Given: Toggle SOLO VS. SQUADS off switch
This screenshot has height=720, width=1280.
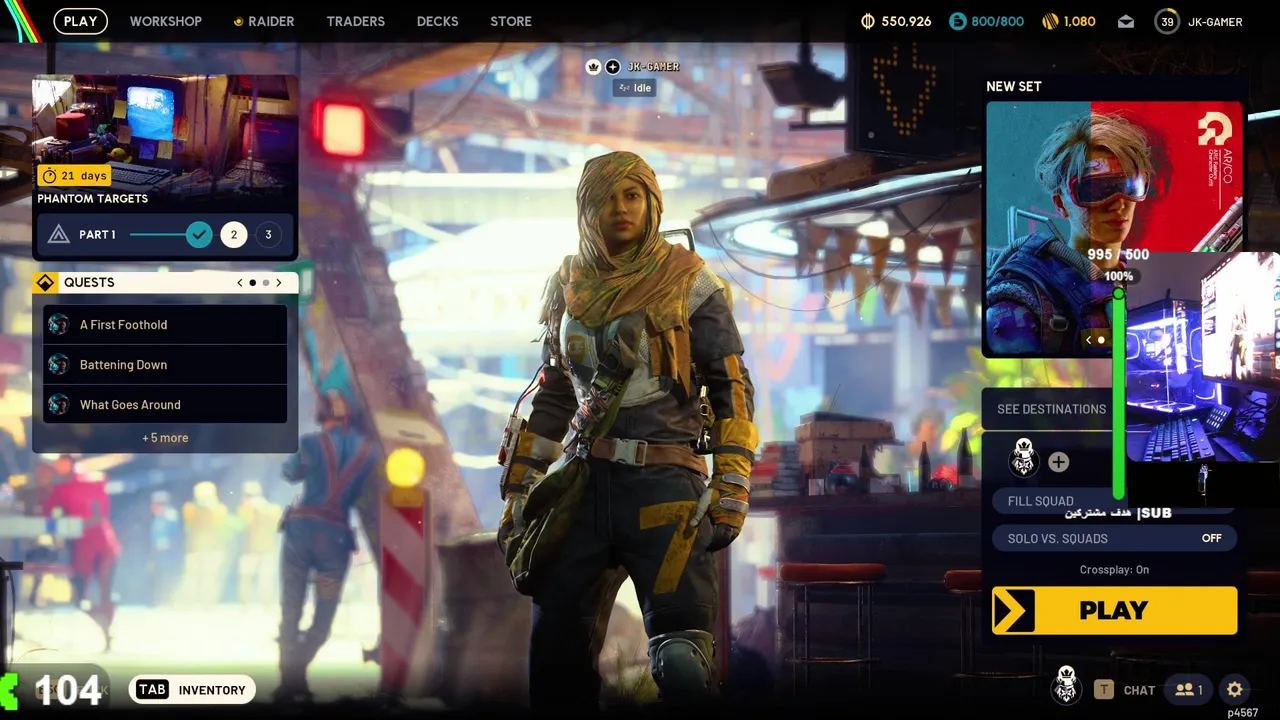Looking at the screenshot, I should tap(1114, 539).
